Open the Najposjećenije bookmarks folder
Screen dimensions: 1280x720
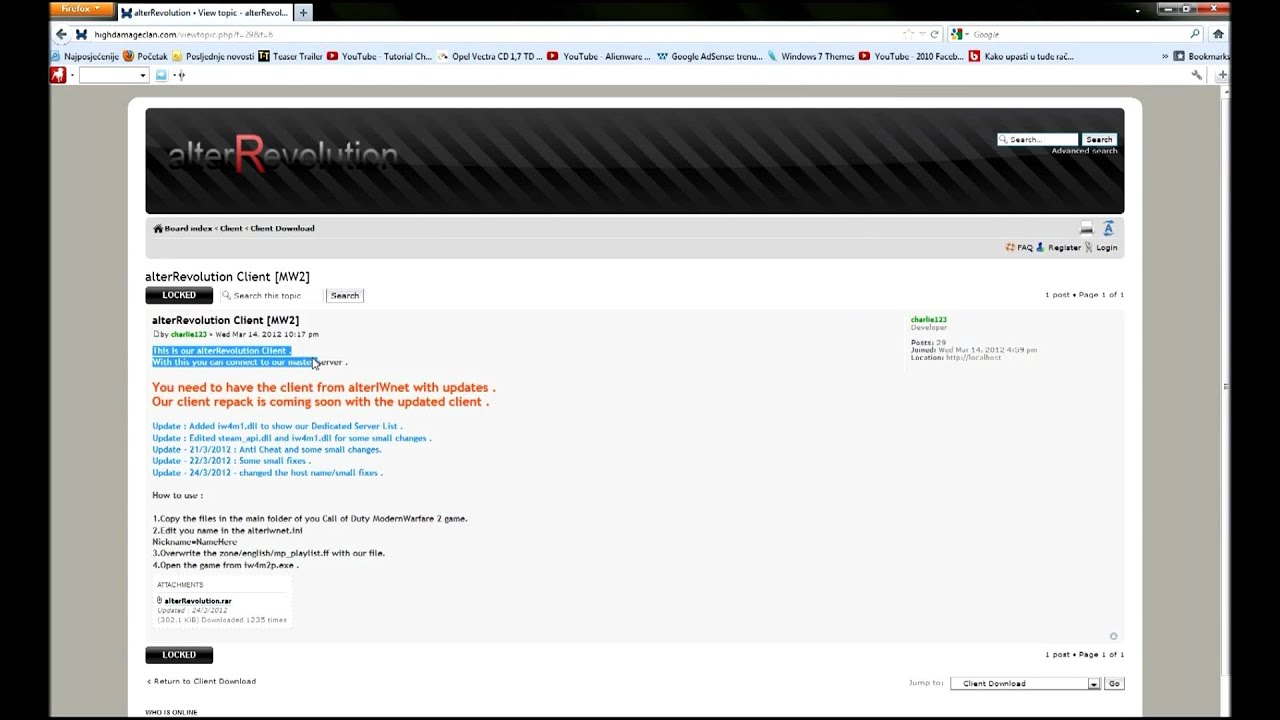pos(85,56)
